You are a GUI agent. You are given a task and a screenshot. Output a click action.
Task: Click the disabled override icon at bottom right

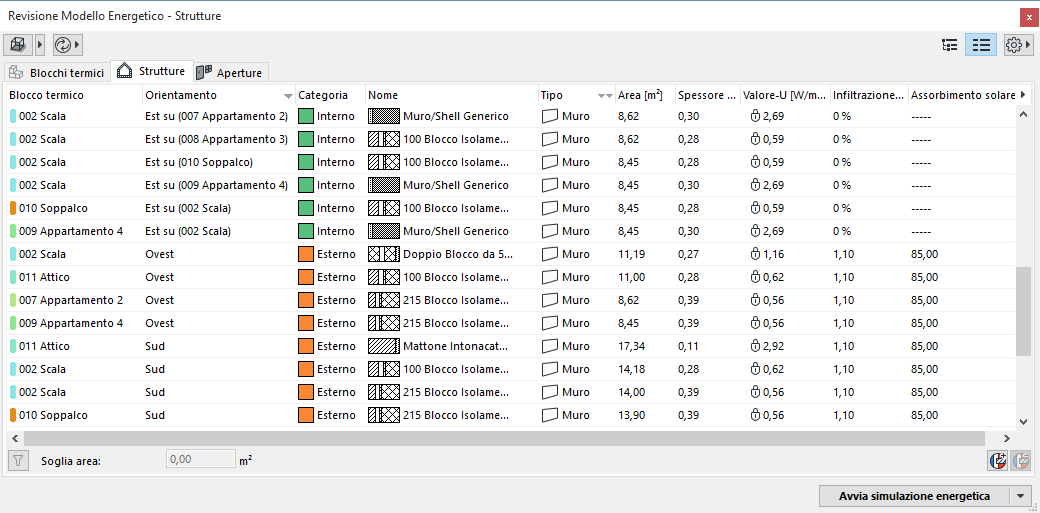[x=1020, y=460]
